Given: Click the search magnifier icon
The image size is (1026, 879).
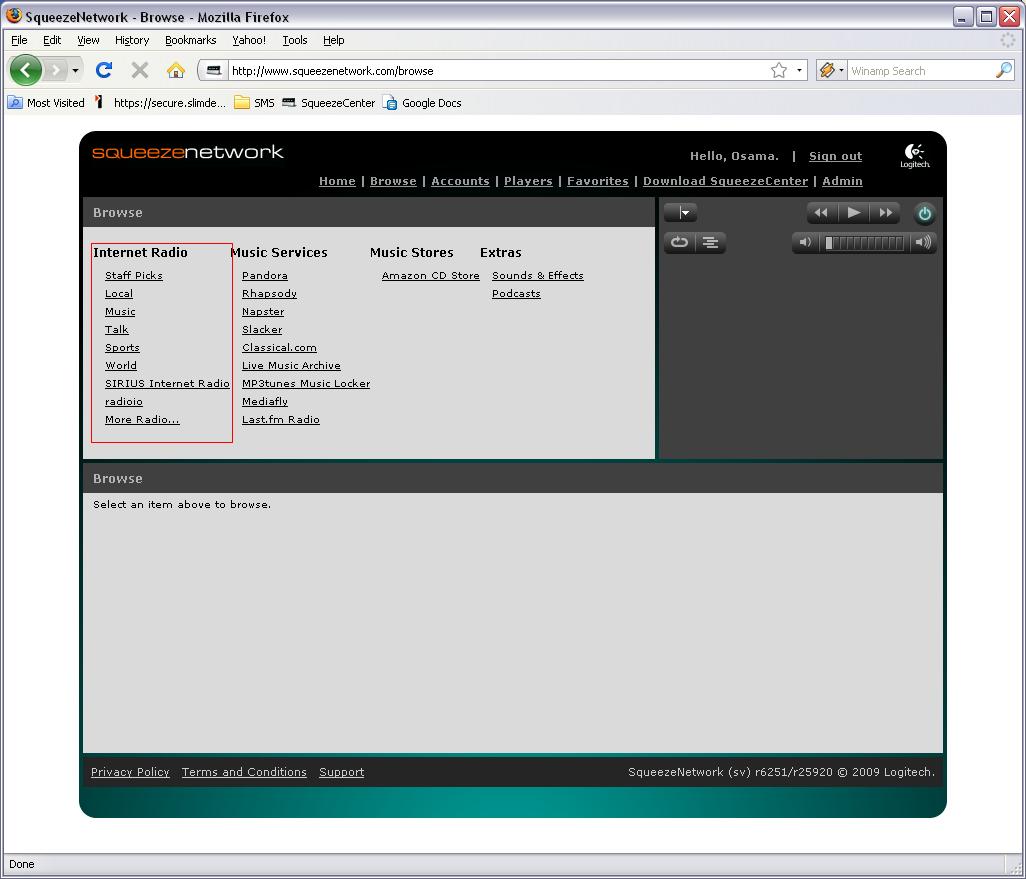Looking at the screenshot, I should pyautogui.click(x=1003, y=70).
